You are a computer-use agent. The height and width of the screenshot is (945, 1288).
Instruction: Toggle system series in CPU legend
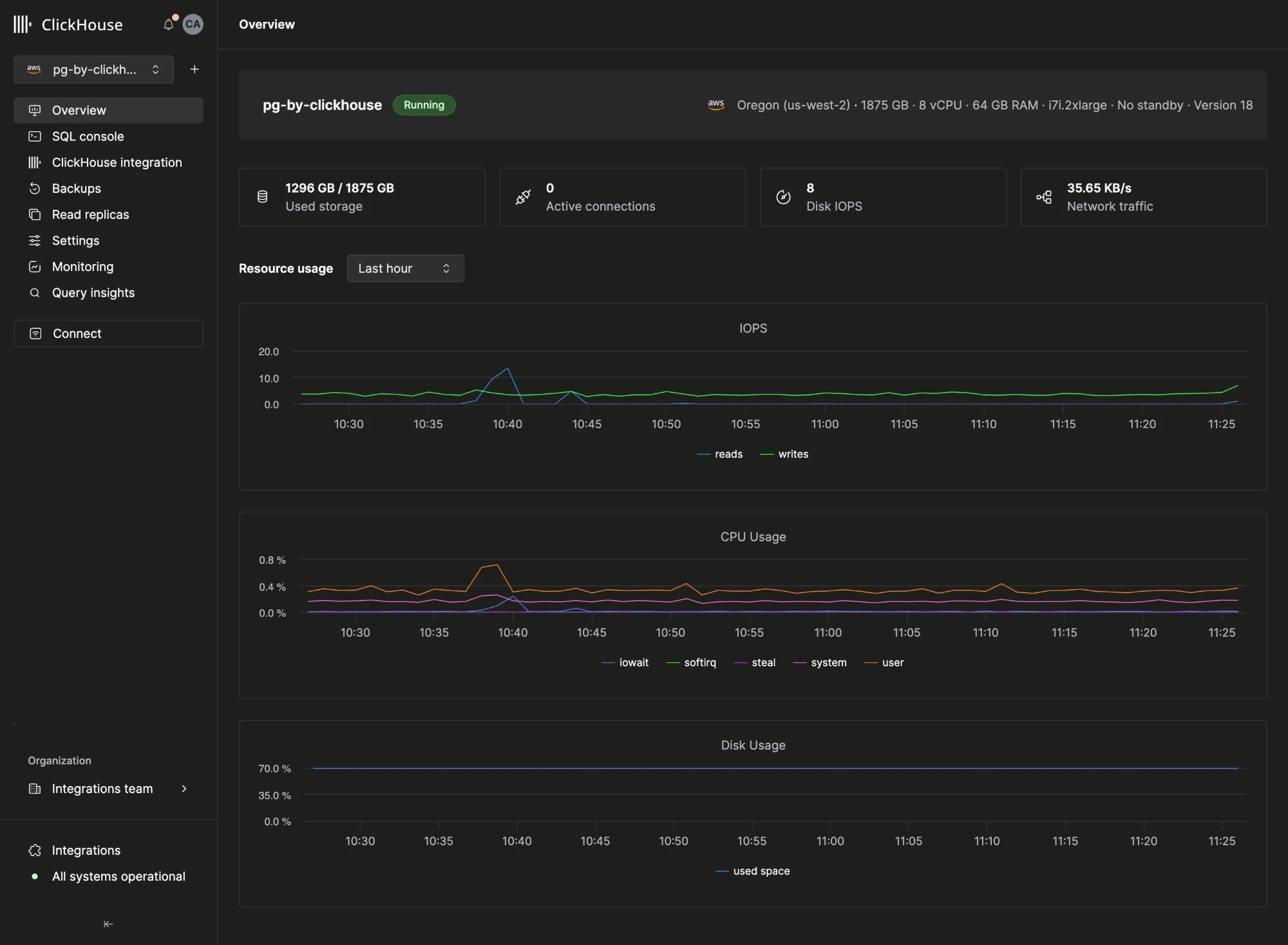(x=820, y=662)
